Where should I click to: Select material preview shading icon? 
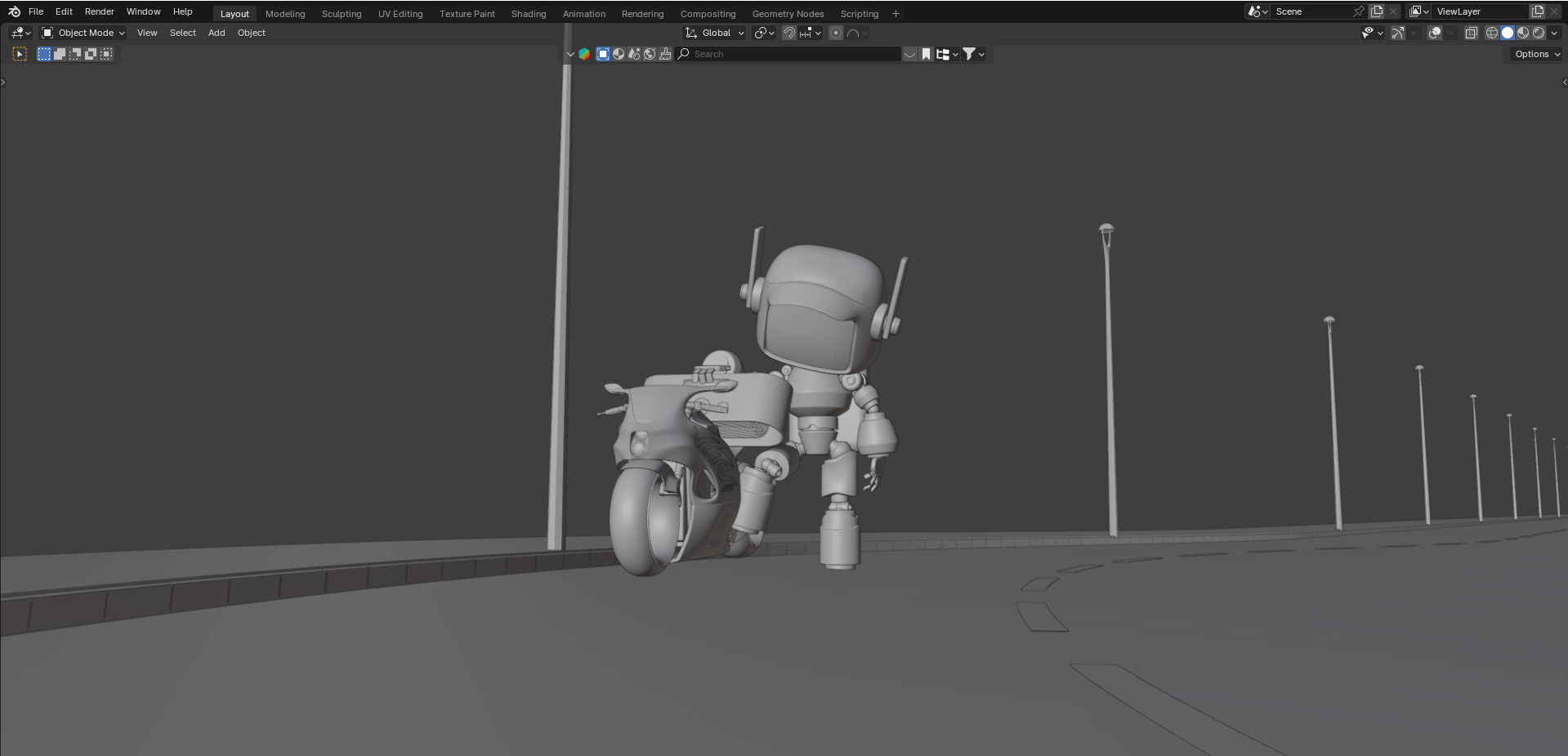(1523, 33)
